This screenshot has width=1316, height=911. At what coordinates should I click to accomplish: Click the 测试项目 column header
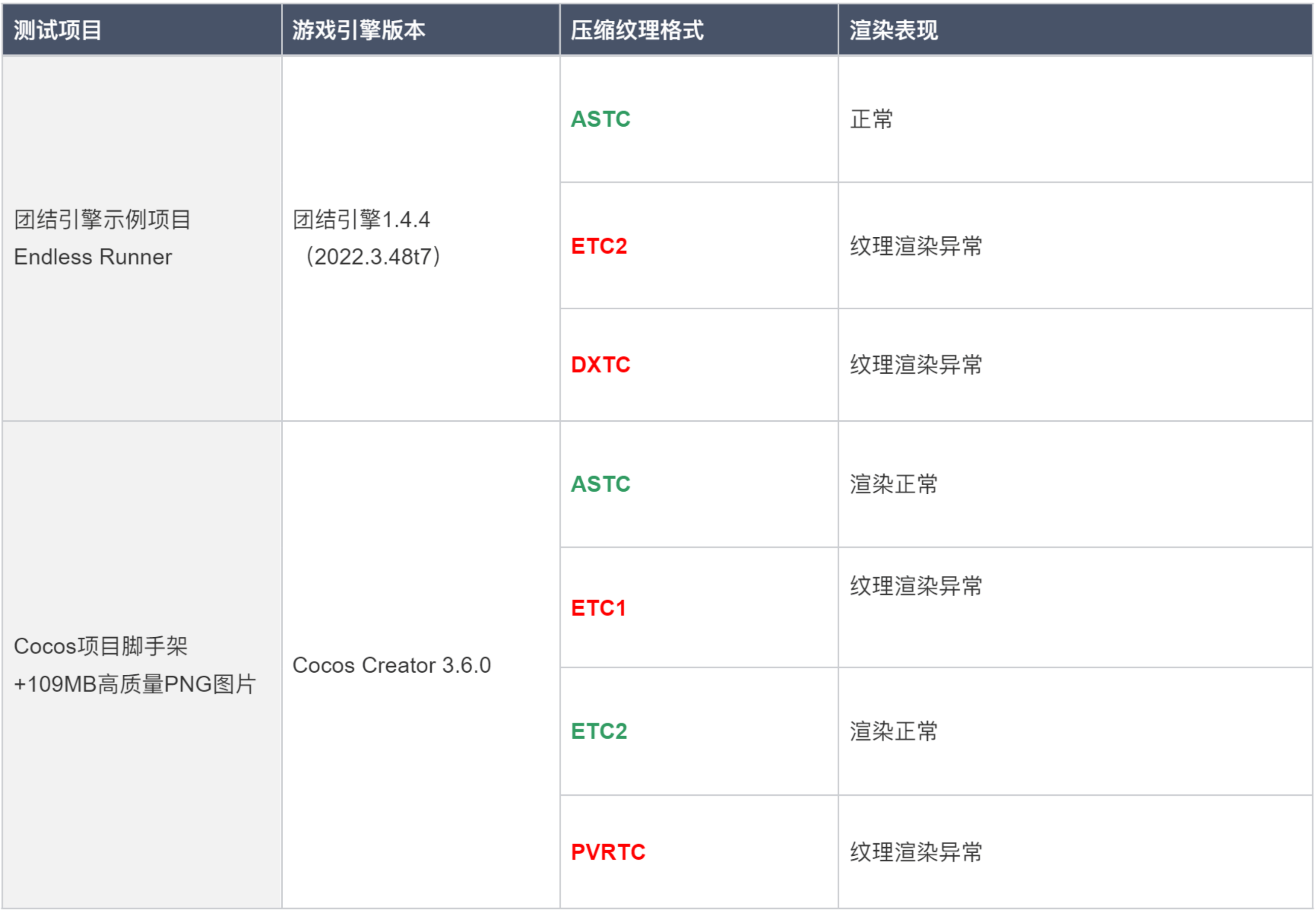(x=58, y=30)
